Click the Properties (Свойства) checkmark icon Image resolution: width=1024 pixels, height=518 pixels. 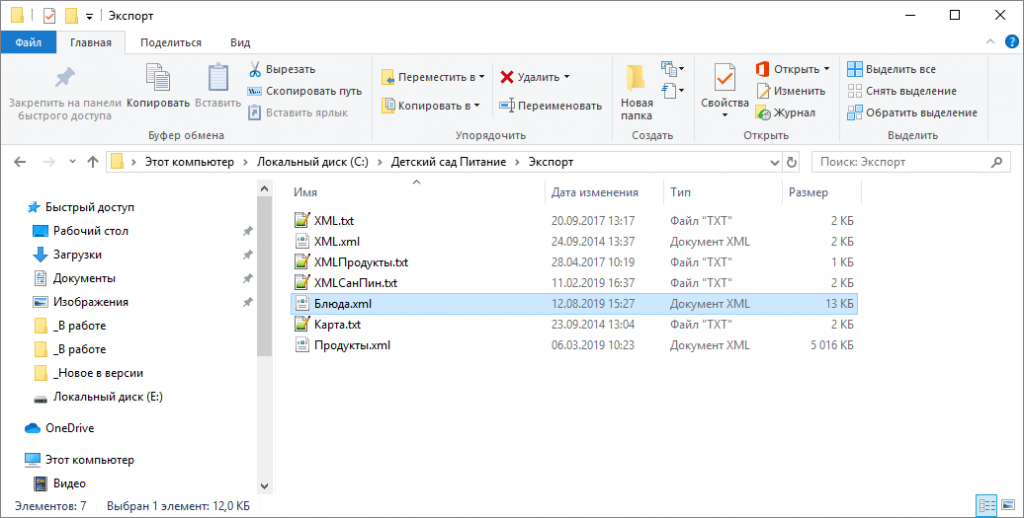click(724, 79)
